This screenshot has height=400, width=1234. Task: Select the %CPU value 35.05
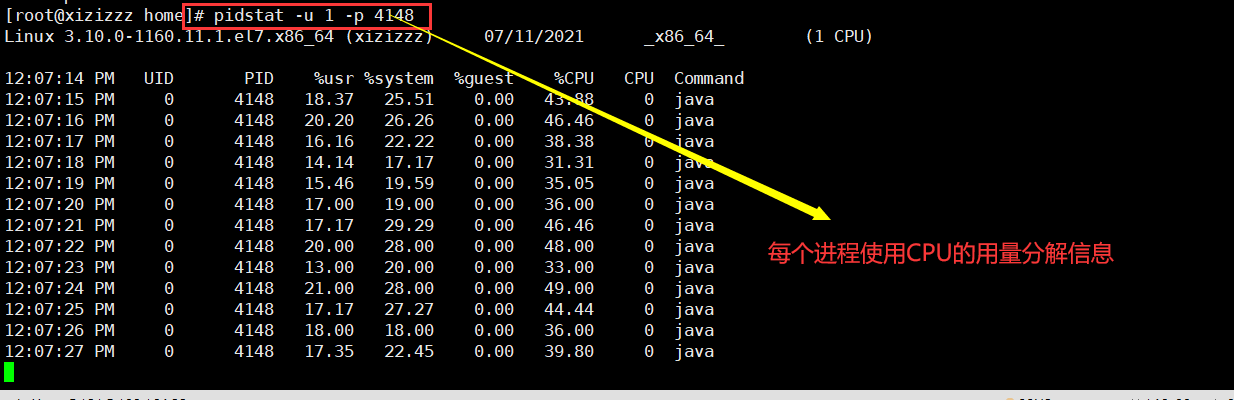pos(569,183)
